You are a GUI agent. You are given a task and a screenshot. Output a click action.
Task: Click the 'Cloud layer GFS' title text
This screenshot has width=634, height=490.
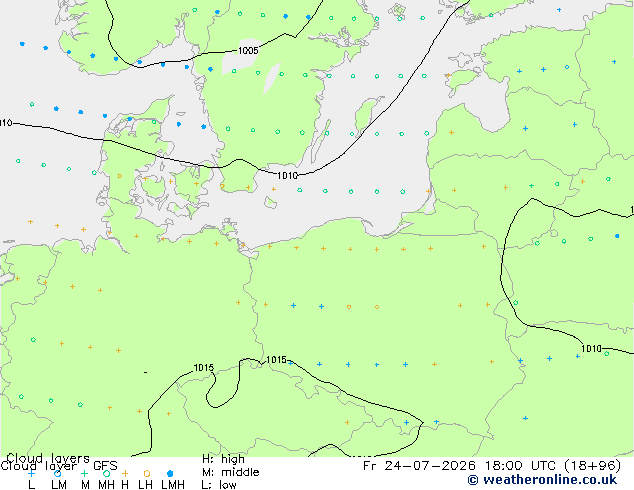coord(59,466)
